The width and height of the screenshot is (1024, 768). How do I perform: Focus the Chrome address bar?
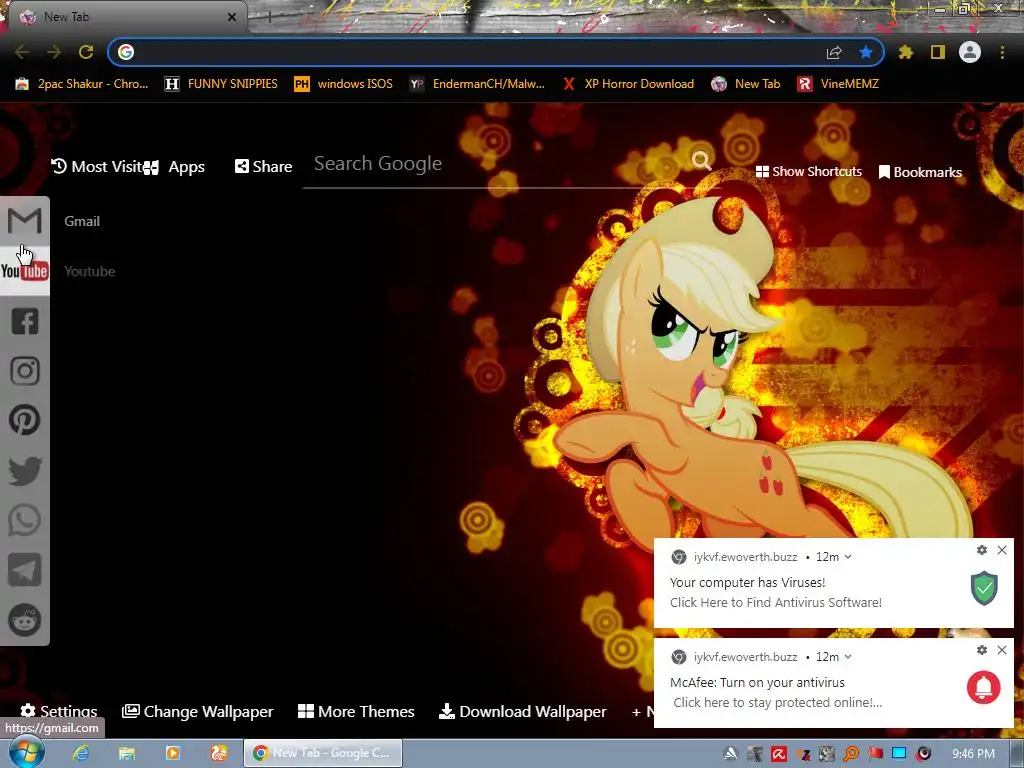click(477, 52)
